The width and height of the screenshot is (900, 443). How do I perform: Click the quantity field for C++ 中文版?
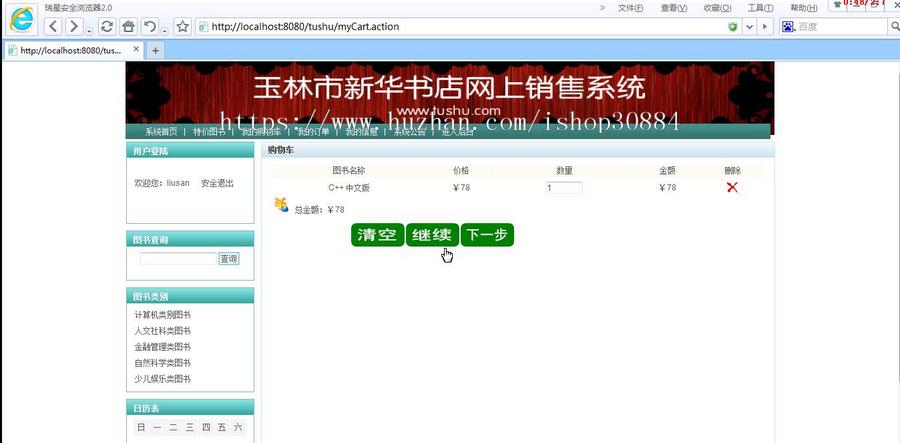[x=564, y=188]
